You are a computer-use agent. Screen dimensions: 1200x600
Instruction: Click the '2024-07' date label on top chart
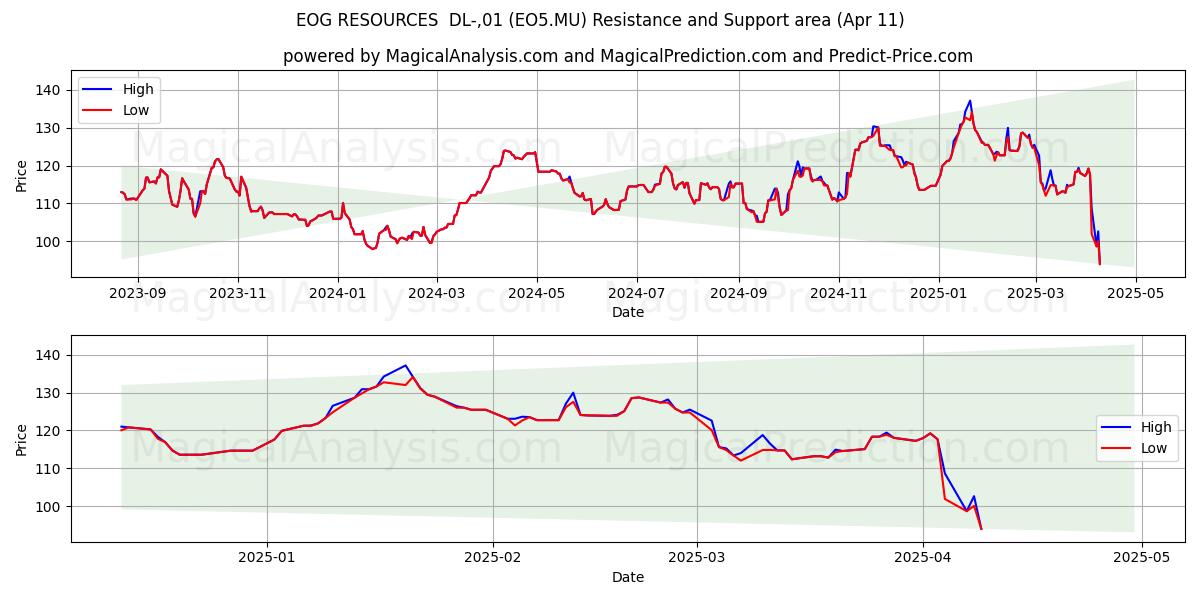[637, 295]
